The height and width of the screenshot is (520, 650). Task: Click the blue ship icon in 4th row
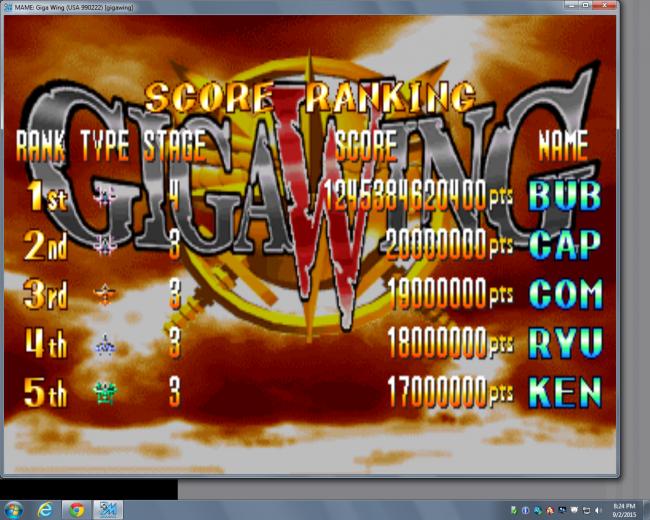105,345
